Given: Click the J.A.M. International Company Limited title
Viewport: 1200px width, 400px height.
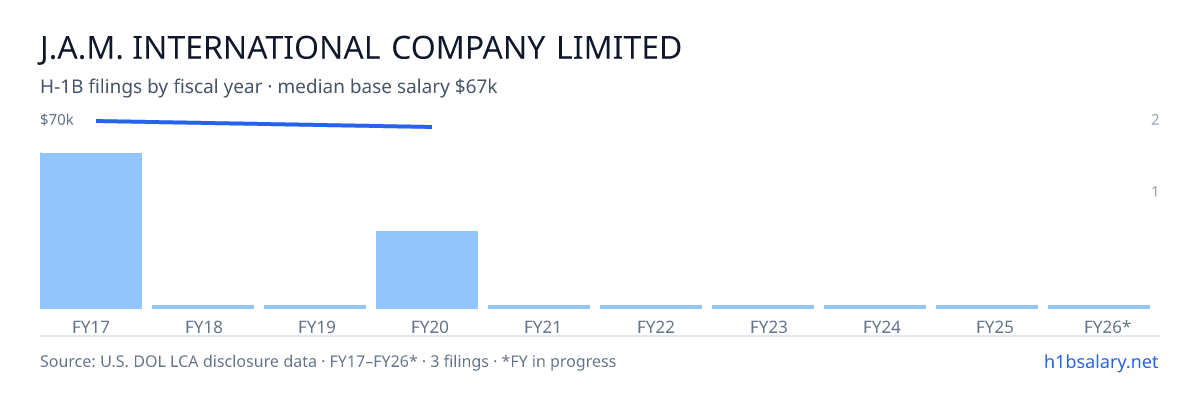Looking at the screenshot, I should (361, 47).
